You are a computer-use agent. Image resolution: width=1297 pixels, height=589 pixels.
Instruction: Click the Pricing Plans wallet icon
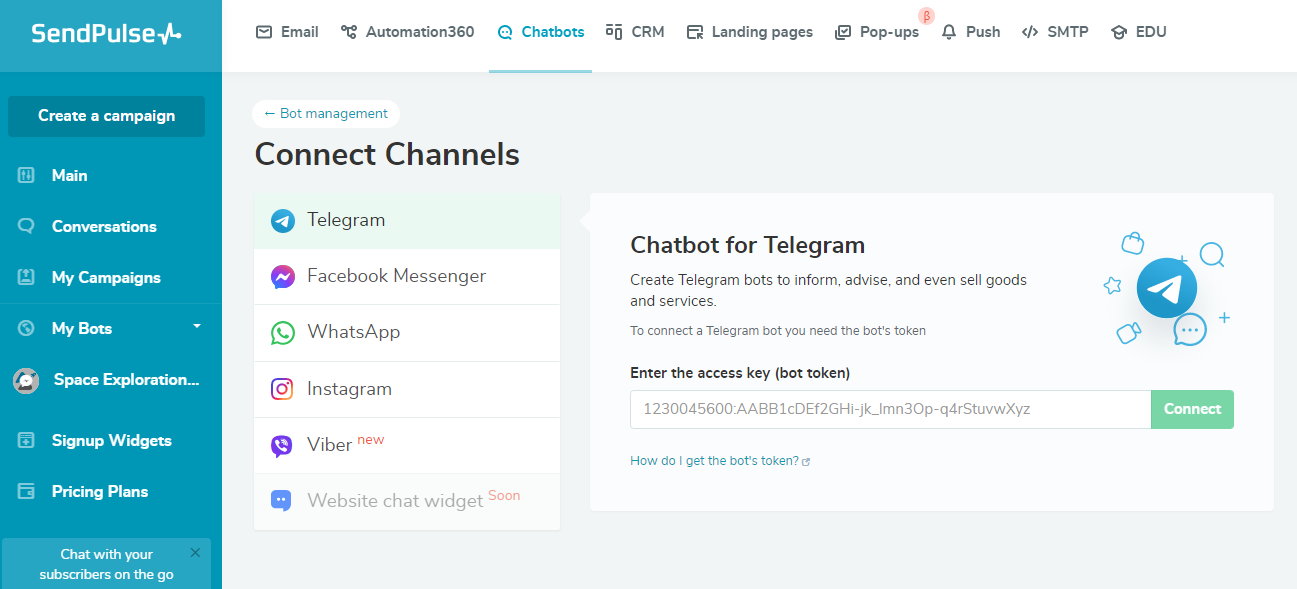27,491
